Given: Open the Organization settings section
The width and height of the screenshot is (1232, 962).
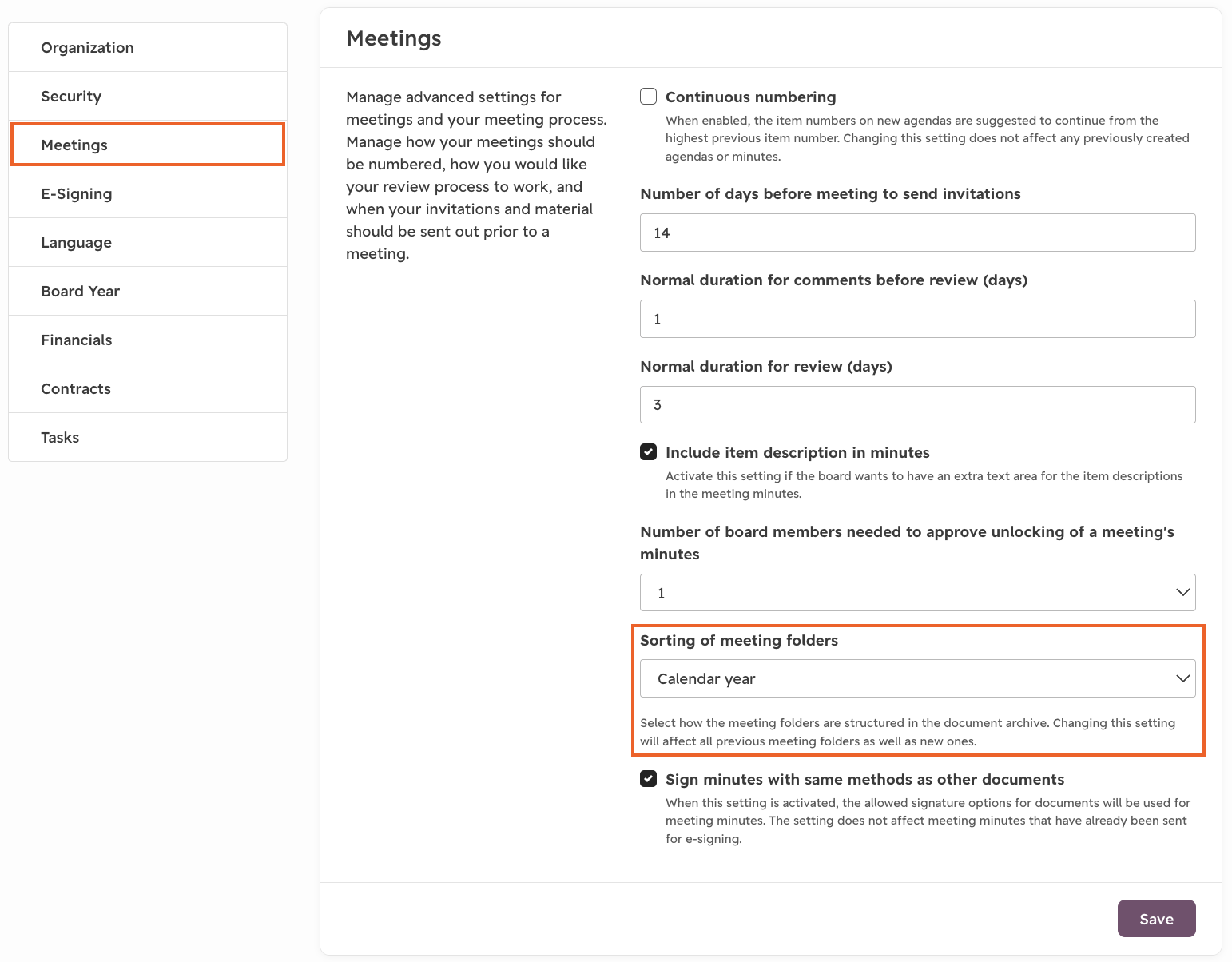Looking at the screenshot, I should (x=148, y=48).
